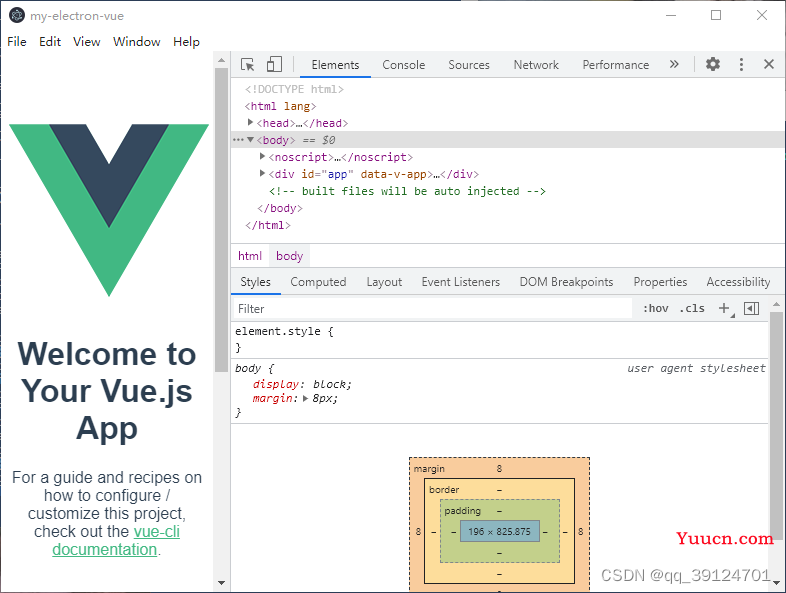Open the View menu
Image resolution: width=786 pixels, height=593 pixels.
point(87,42)
